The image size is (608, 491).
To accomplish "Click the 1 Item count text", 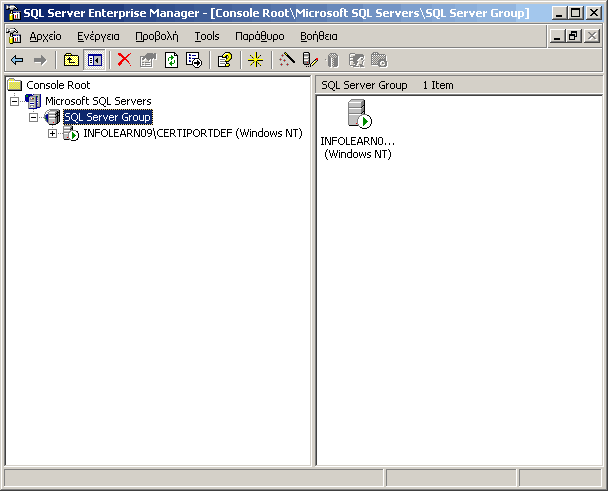I will coord(438,85).
